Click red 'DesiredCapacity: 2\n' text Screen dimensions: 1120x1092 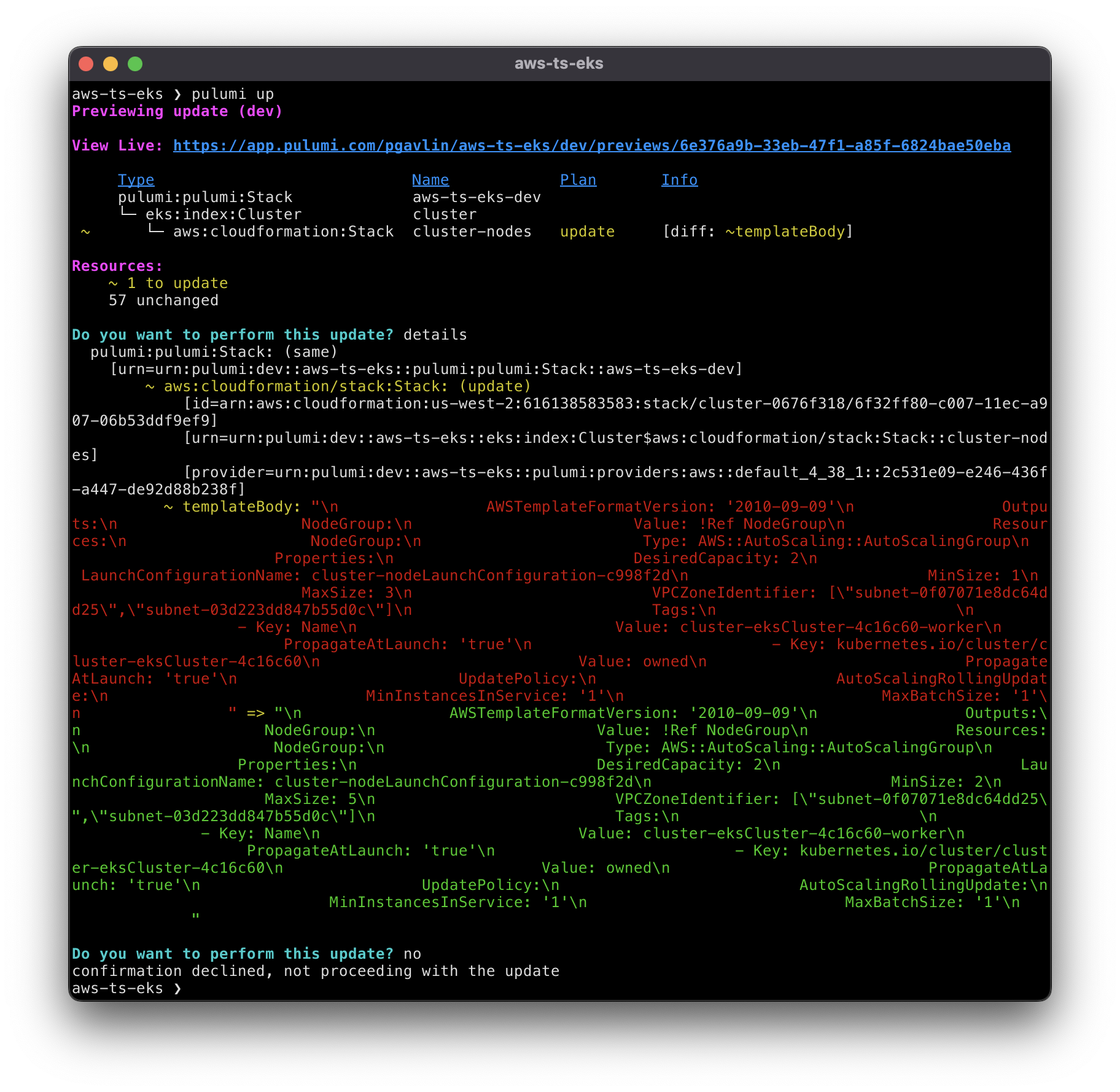(725, 558)
